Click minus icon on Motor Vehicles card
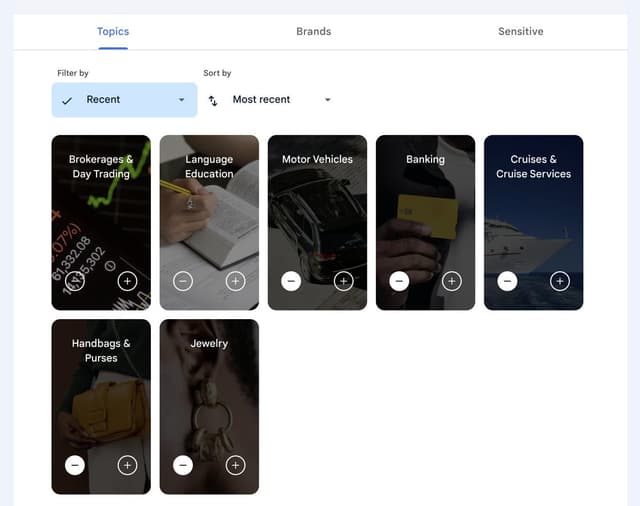The height and width of the screenshot is (506, 640). pyautogui.click(x=291, y=281)
